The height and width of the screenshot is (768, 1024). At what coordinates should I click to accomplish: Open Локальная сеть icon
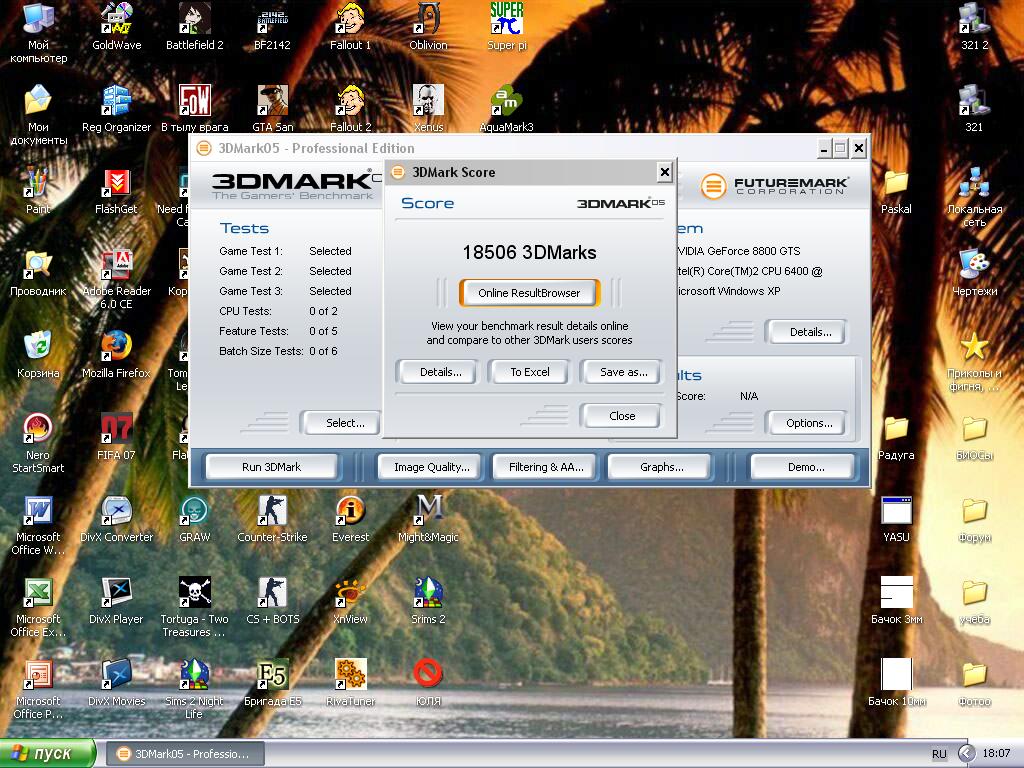coord(974,197)
